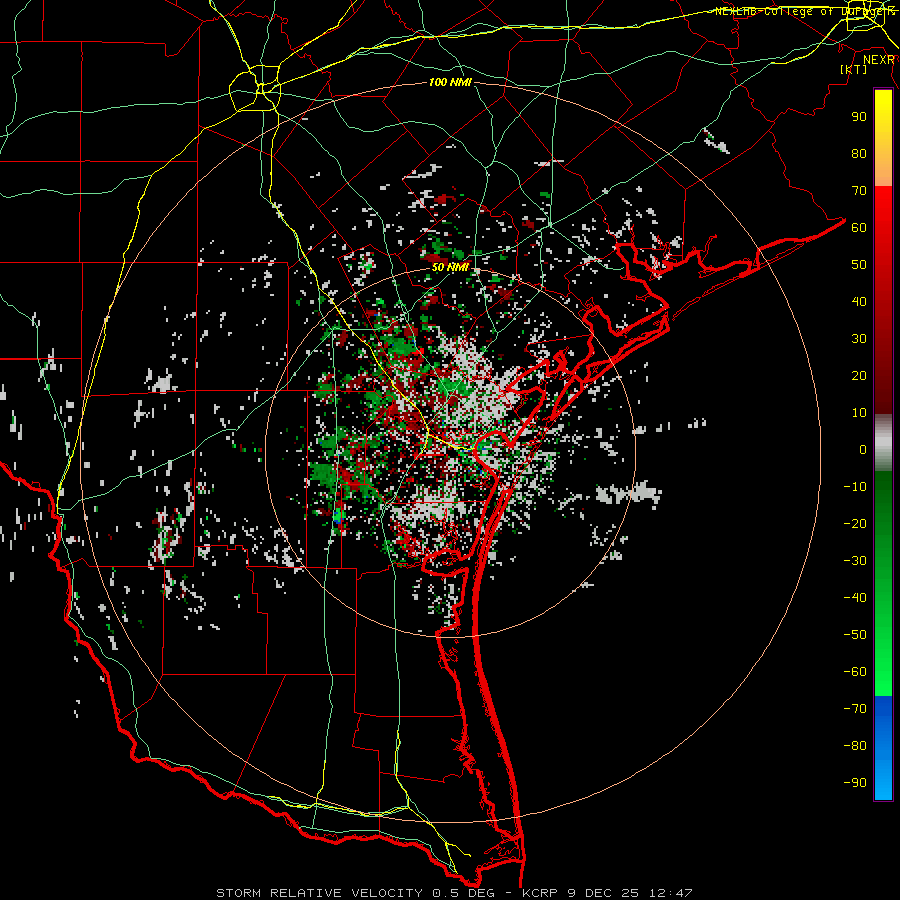Pick the dark green segment near -20
The height and width of the screenshot is (900, 900).
883,519
